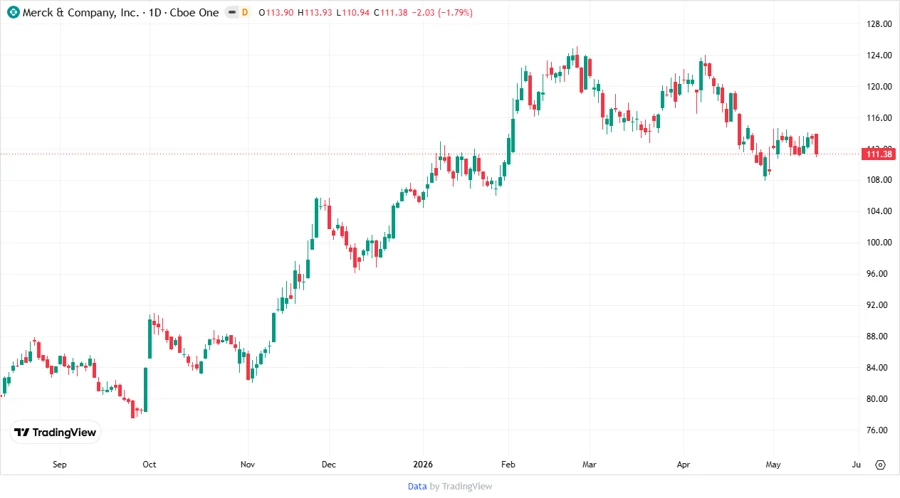Click the Cboe One exchange label

(194, 13)
